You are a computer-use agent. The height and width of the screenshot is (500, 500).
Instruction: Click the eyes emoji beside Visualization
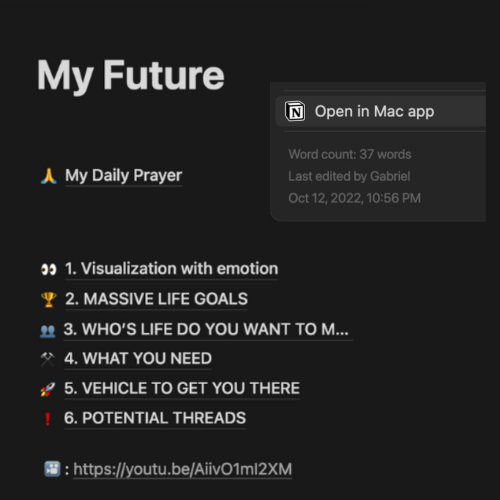pyautogui.click(x=49, y=269)
